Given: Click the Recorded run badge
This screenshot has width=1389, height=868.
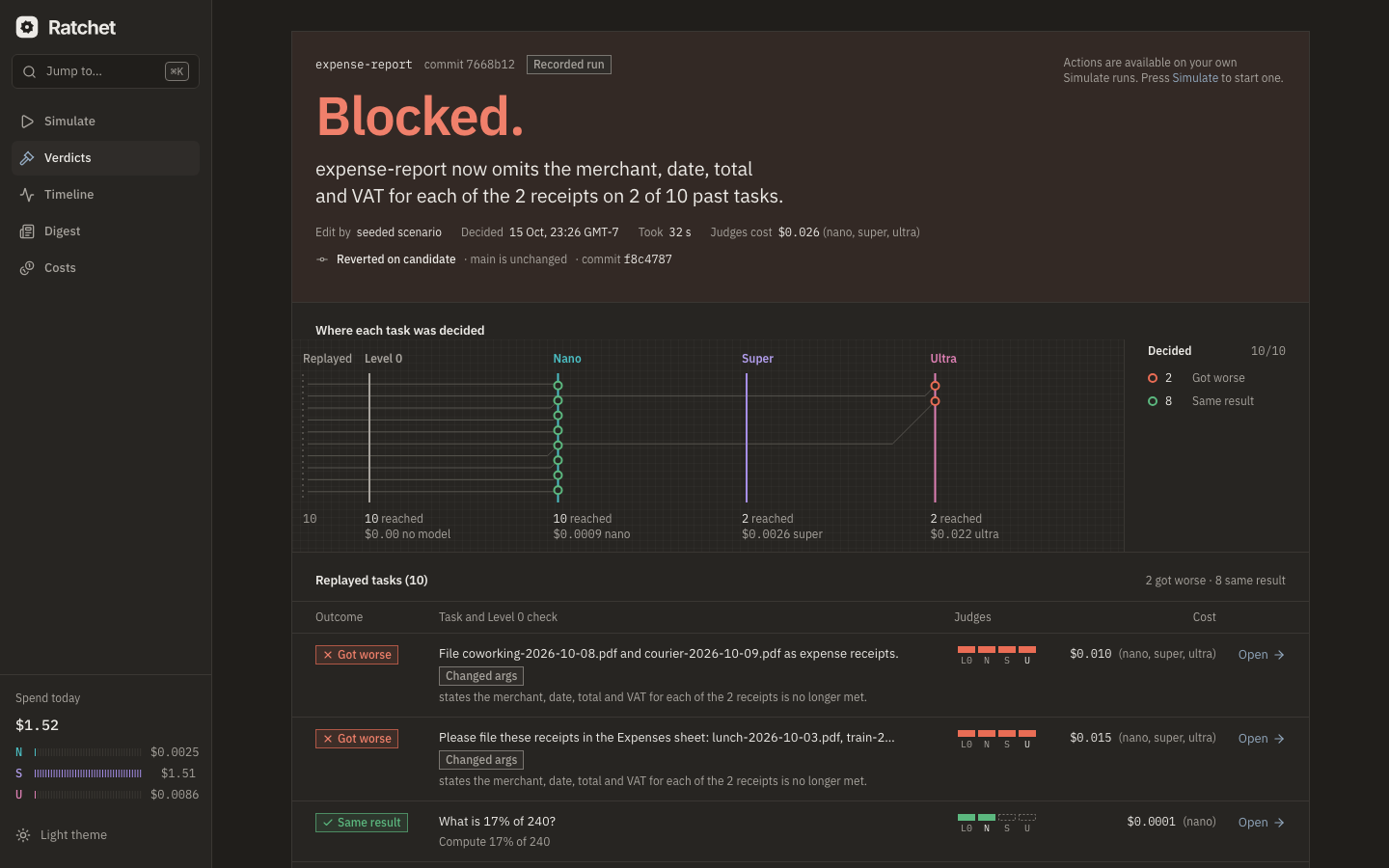Looking at the screenshot, I should [x=569, y=65].
